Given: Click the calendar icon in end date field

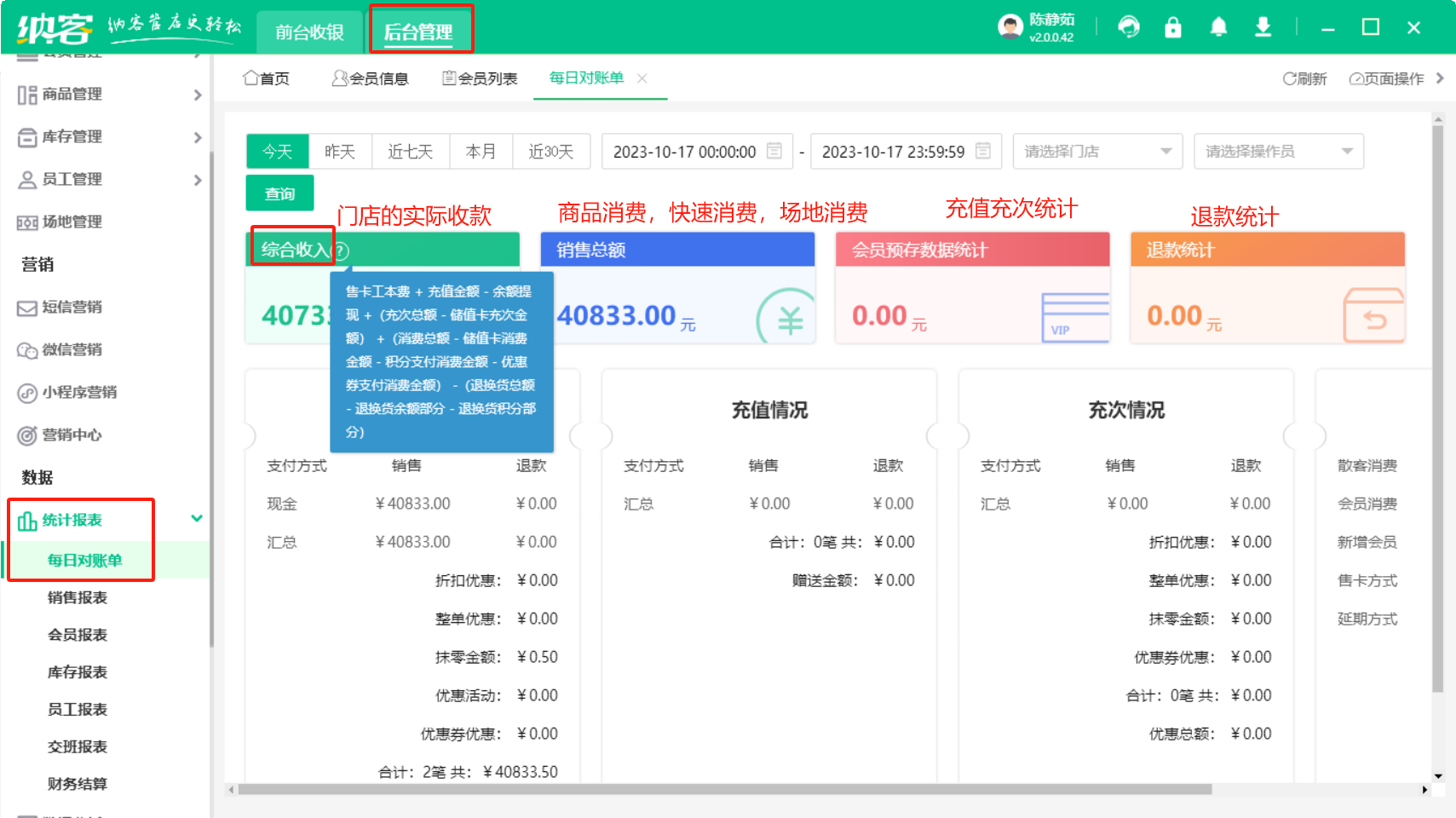Looking at the screenshot, I should (x=983, y=151).
